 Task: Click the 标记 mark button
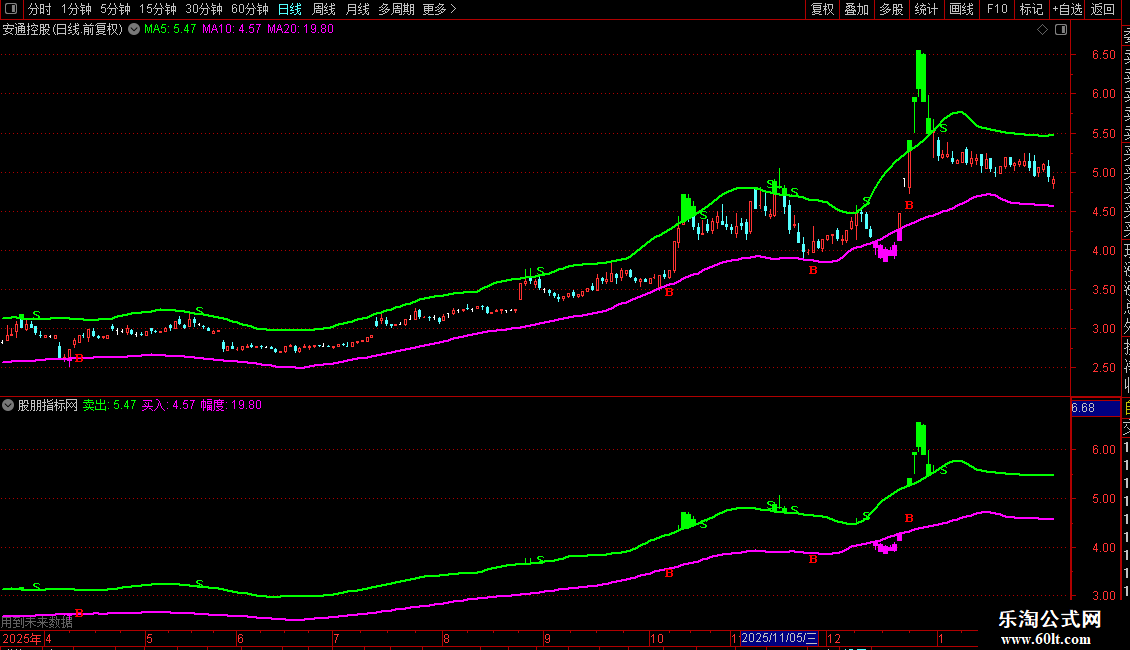(1031, 9)
